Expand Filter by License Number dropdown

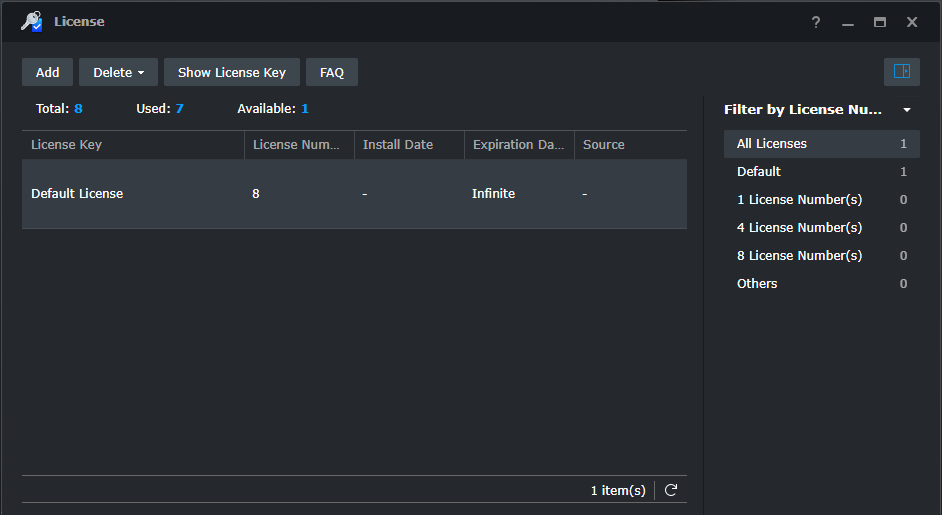tap(907, 109)
